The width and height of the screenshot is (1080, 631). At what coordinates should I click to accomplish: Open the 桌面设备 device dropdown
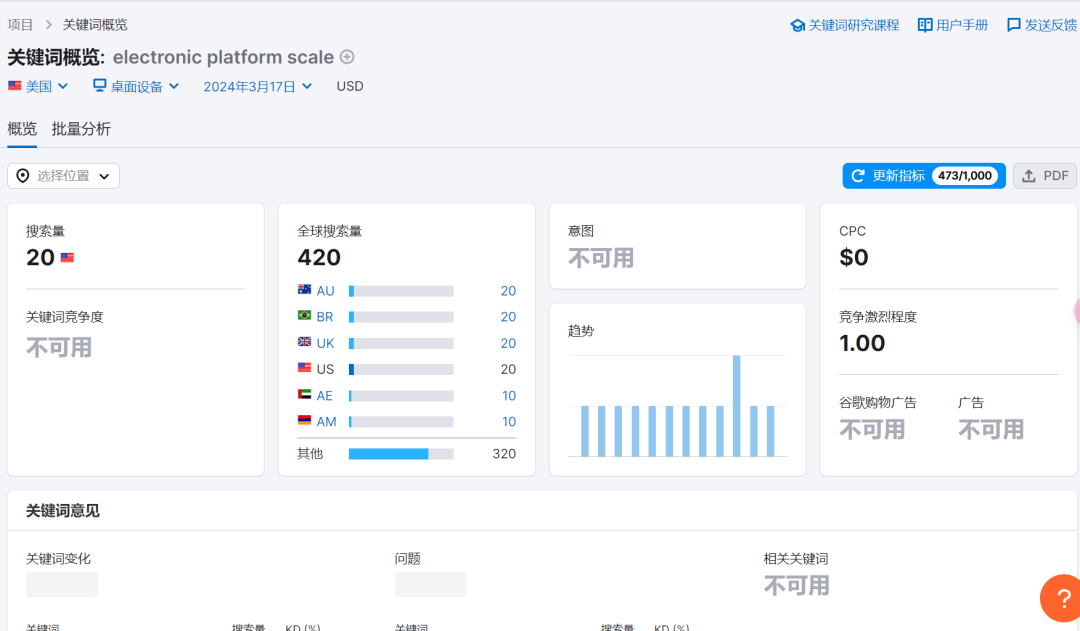coord(135,86)
